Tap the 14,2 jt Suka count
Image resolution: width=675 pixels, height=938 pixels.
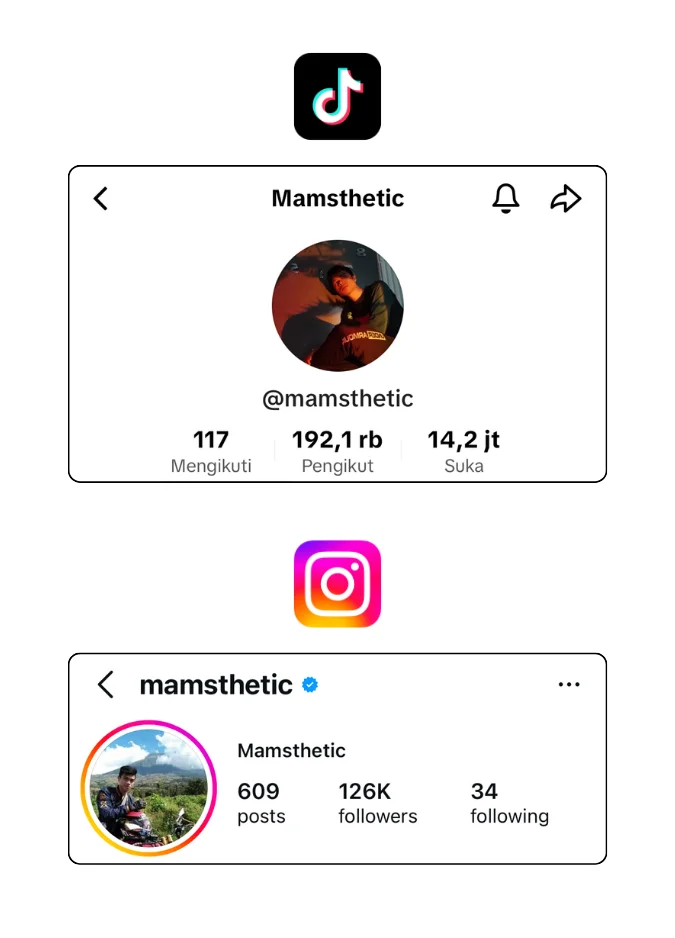click(x=463, y=451)
